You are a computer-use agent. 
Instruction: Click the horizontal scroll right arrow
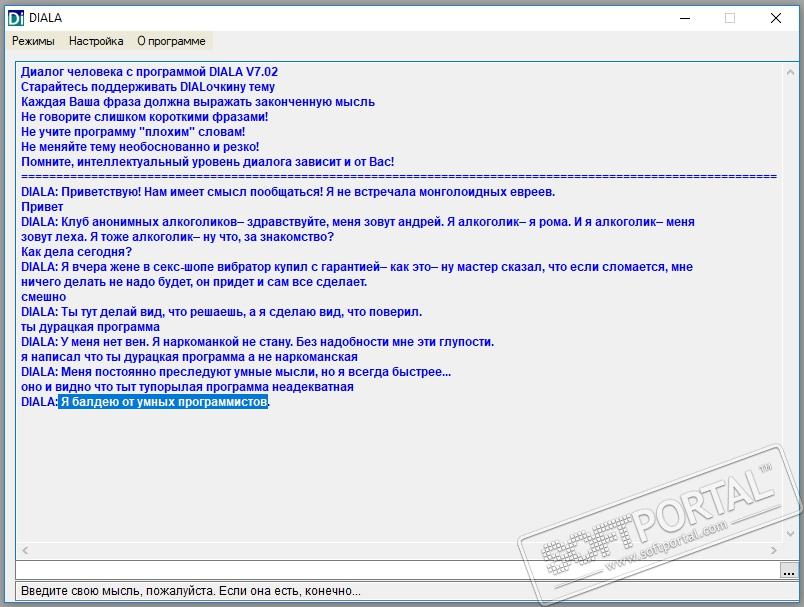774,550
